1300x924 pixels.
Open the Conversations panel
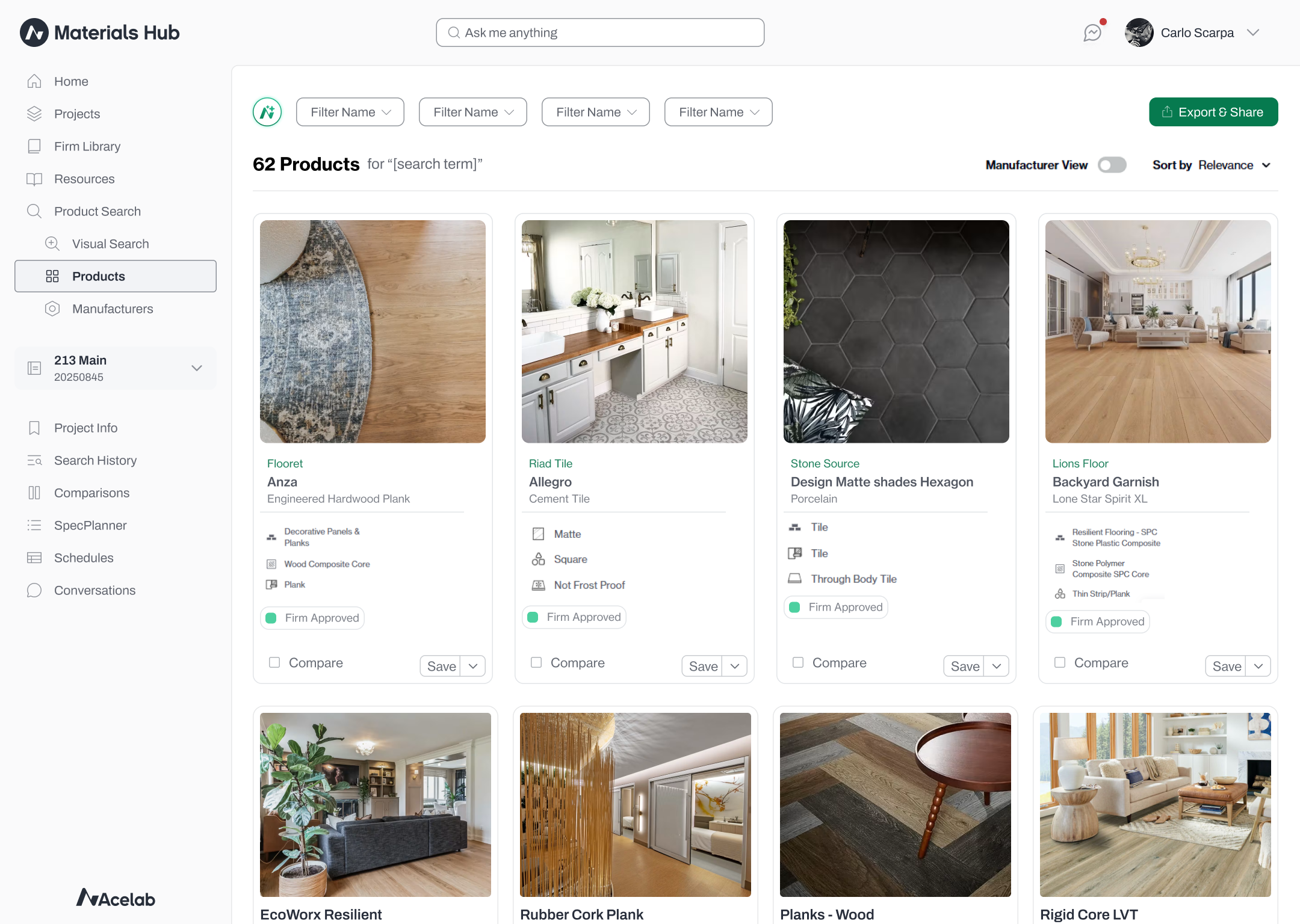[x=94, y=590]
